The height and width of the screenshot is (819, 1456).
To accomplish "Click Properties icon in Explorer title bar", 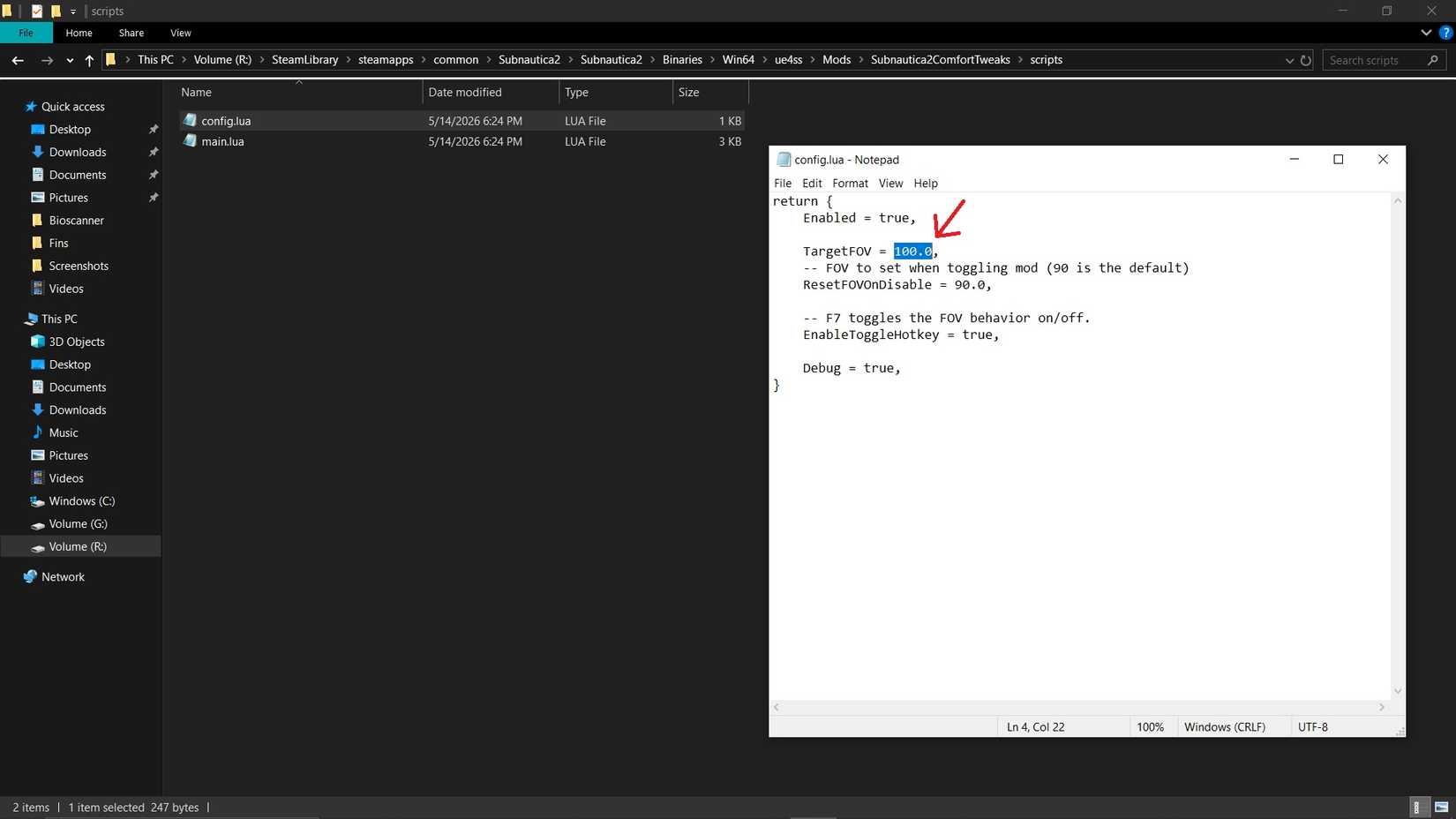I will pos(36,11).
